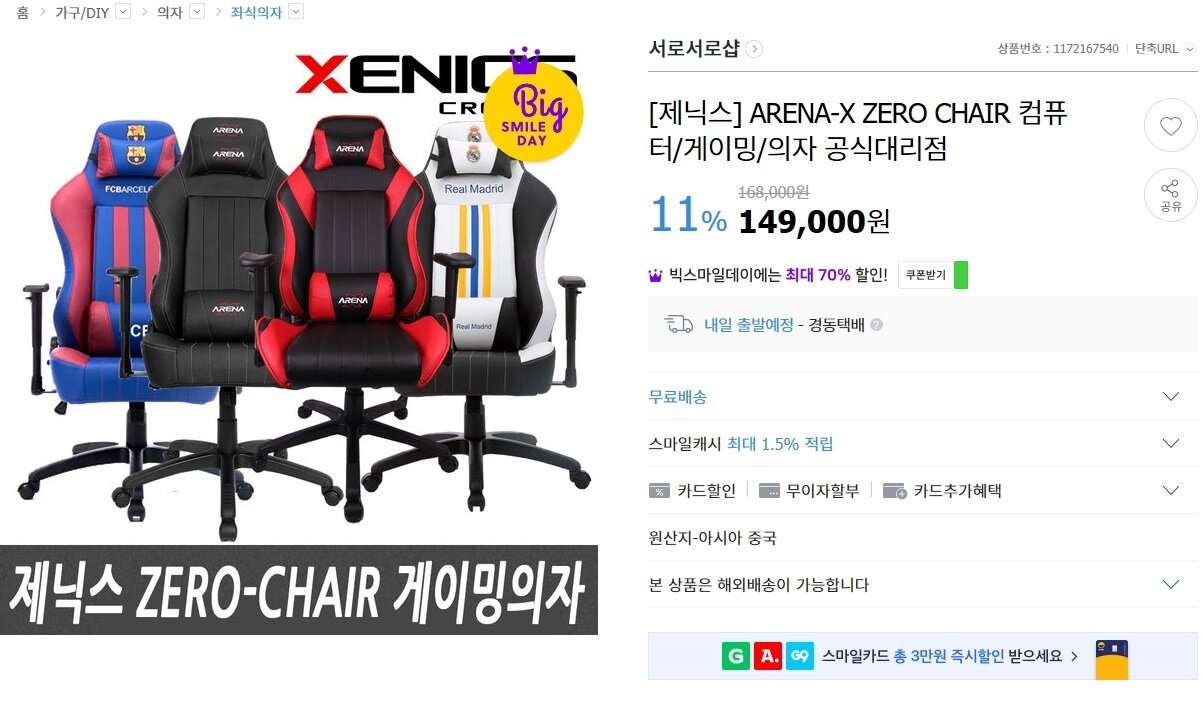Open the seller shop arrow beside 서로서로샵
Screen dimensions: 1202x703
(x=754, y=49)
